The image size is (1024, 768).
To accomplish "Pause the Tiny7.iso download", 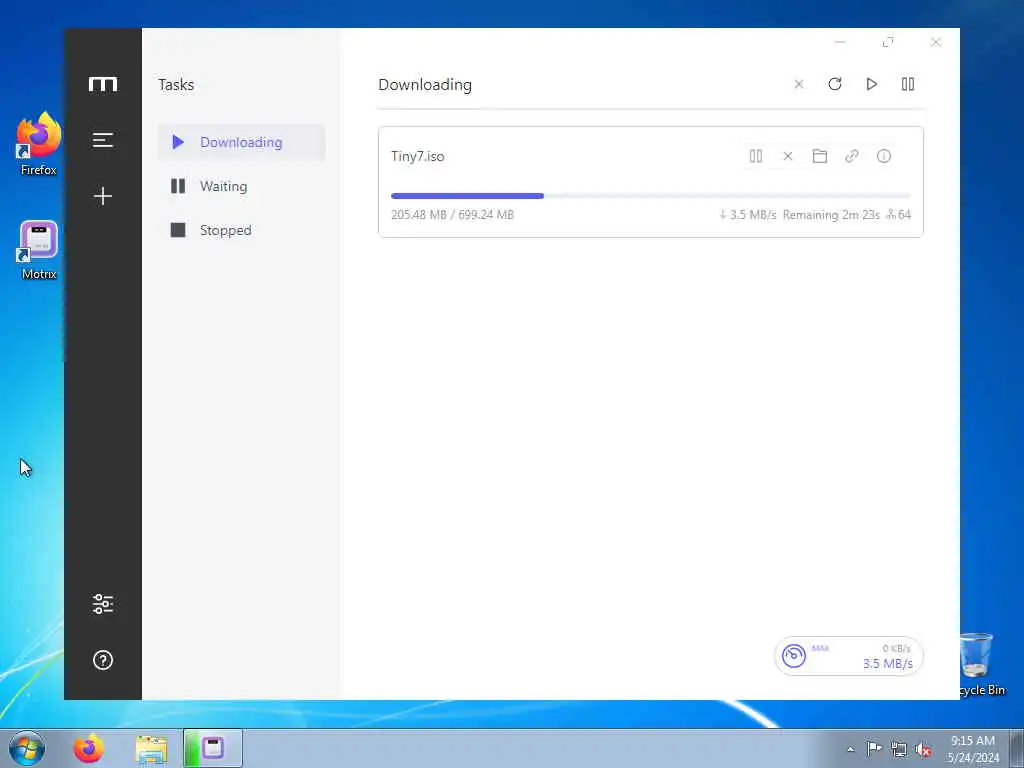I will click(756, 156).
